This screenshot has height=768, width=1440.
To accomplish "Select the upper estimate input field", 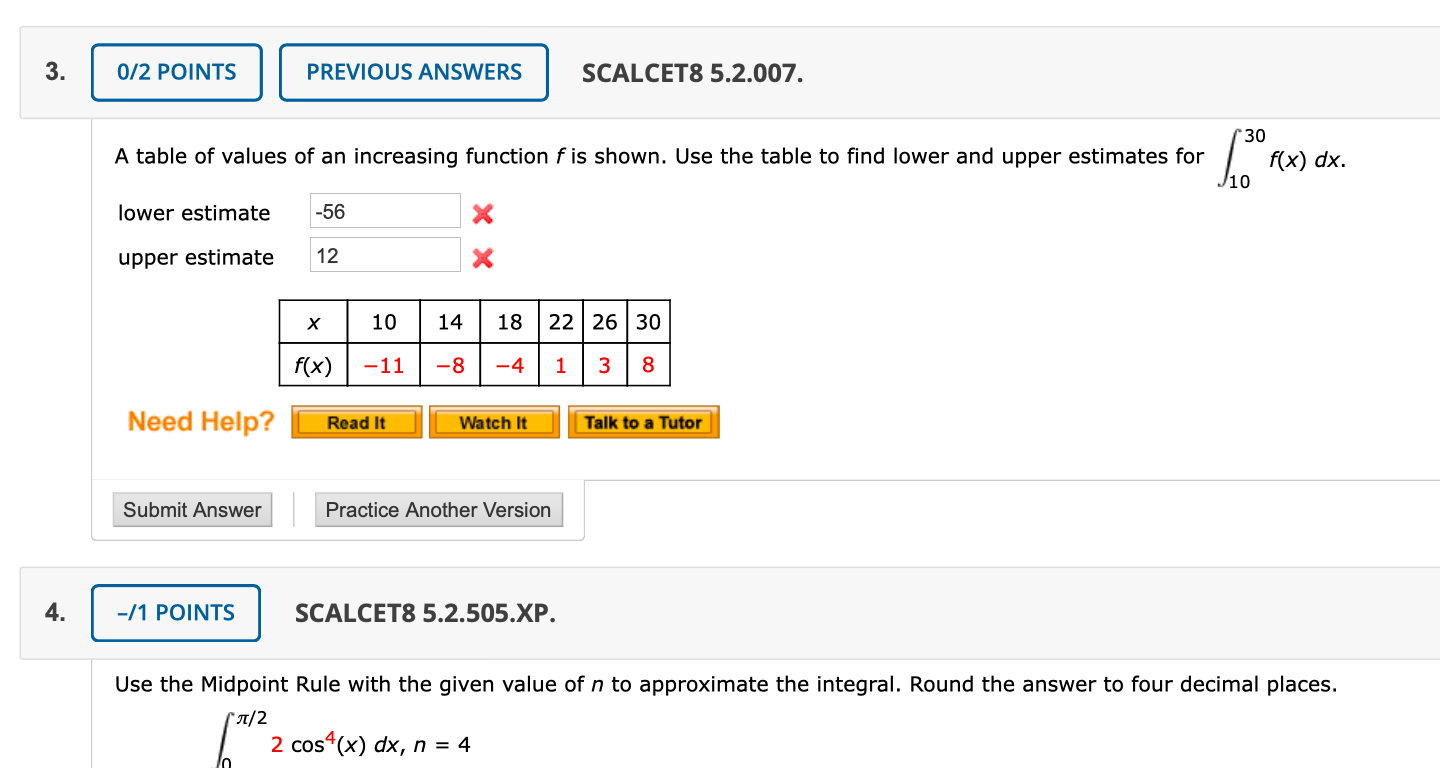I will (x=384, y=254).
